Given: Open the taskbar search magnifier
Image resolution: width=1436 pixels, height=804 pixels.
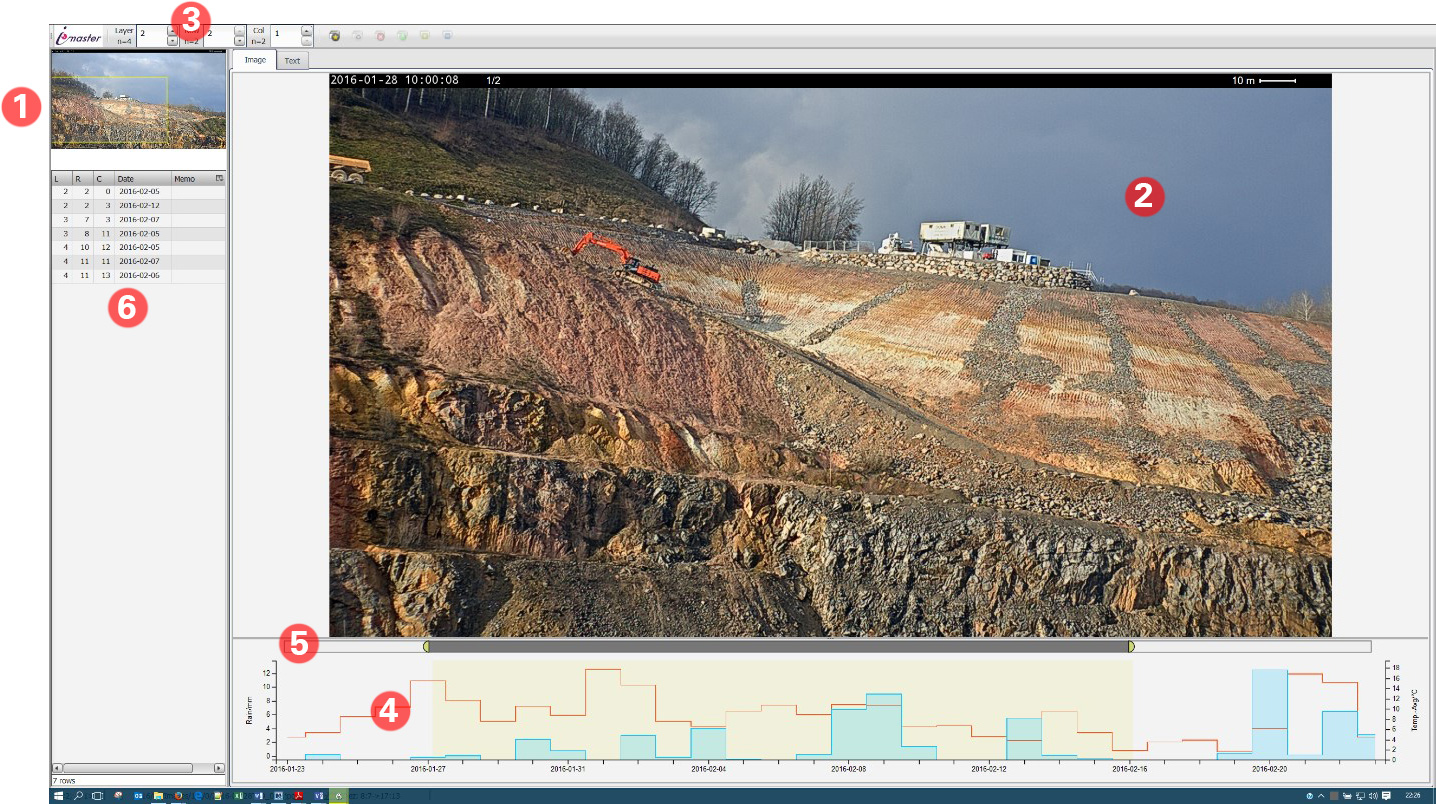Looking at the screenshot, I should click(x=79, y=796).
